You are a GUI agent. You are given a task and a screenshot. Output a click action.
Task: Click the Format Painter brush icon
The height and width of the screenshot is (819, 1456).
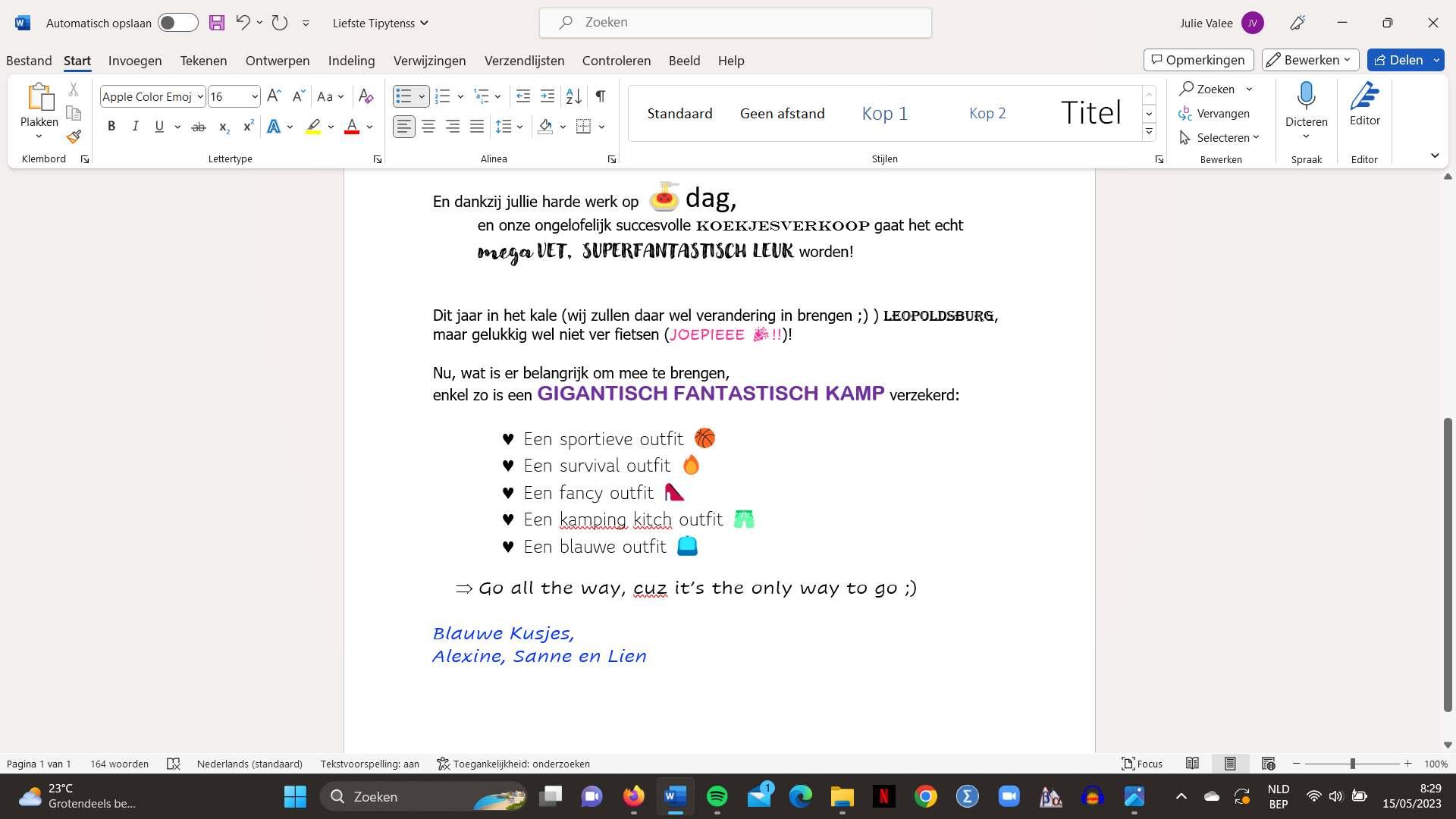(x=74, y=137)
